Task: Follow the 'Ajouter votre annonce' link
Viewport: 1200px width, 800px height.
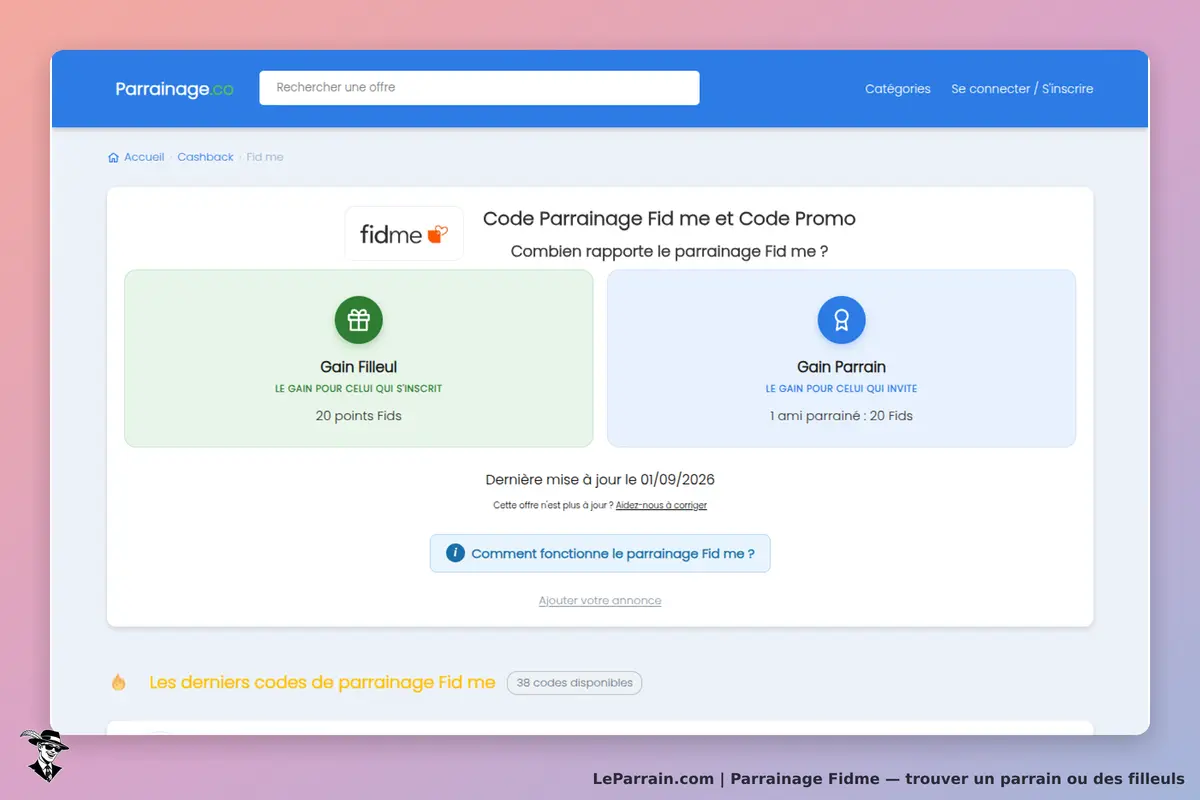Action: pos(600,600)
